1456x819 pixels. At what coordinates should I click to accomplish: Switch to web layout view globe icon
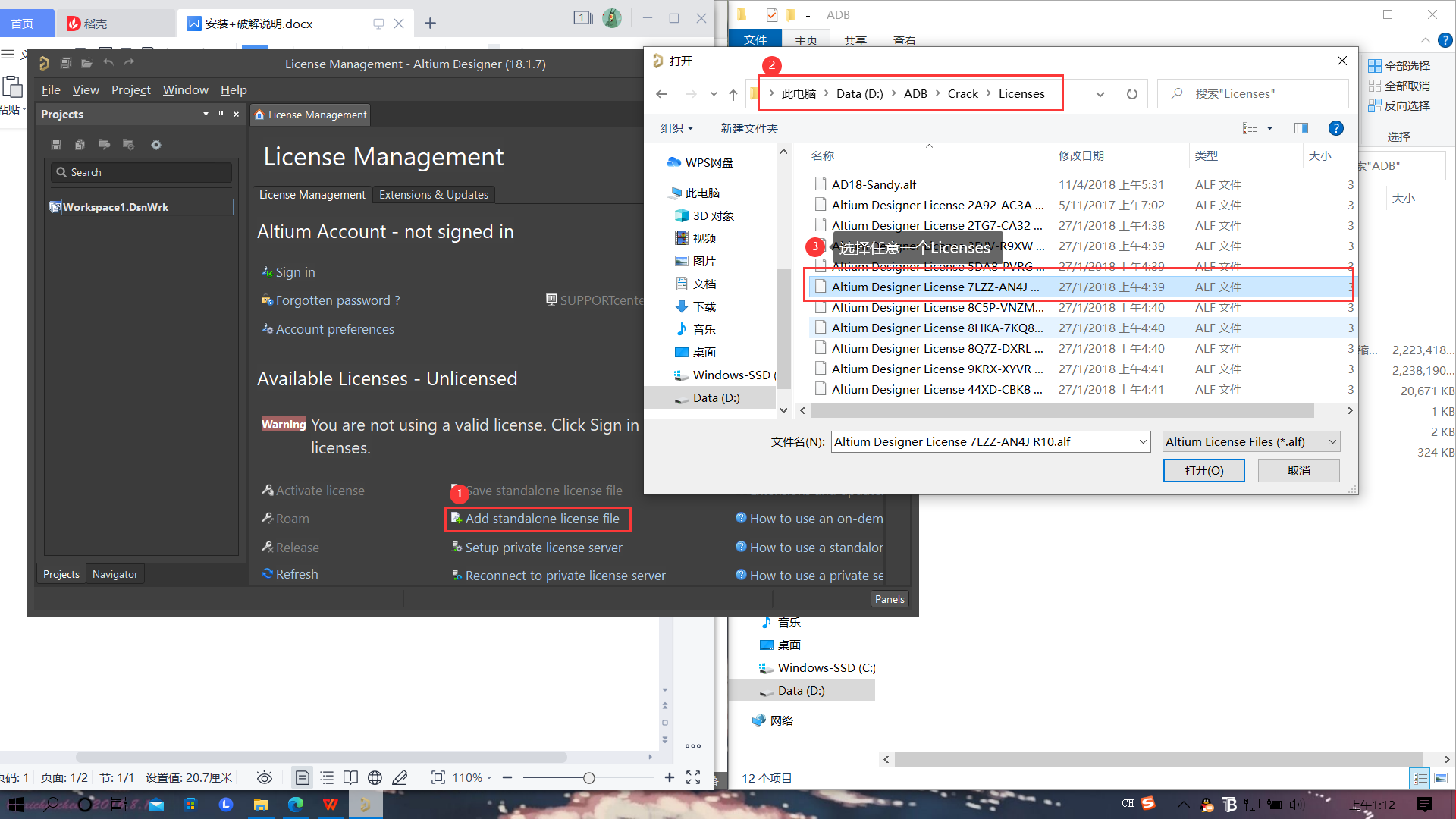click(375, 777)
